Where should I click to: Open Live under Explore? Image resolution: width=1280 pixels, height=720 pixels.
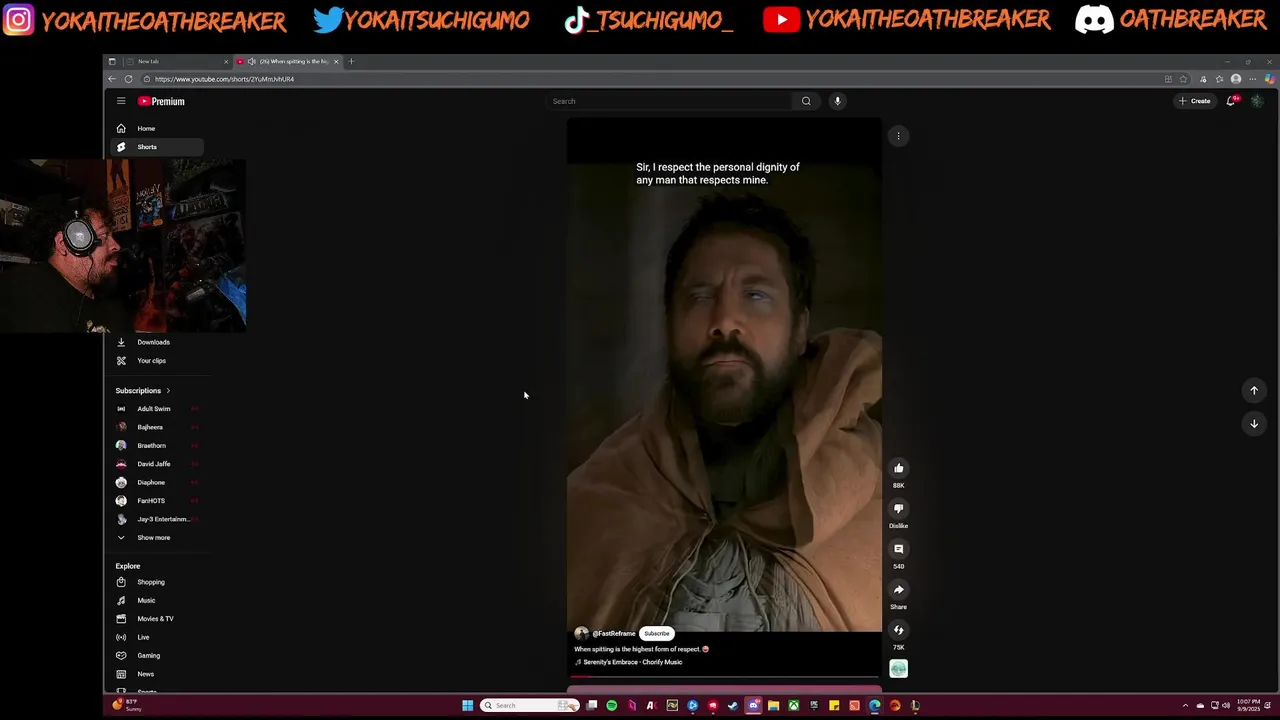[x=155, y=637]
